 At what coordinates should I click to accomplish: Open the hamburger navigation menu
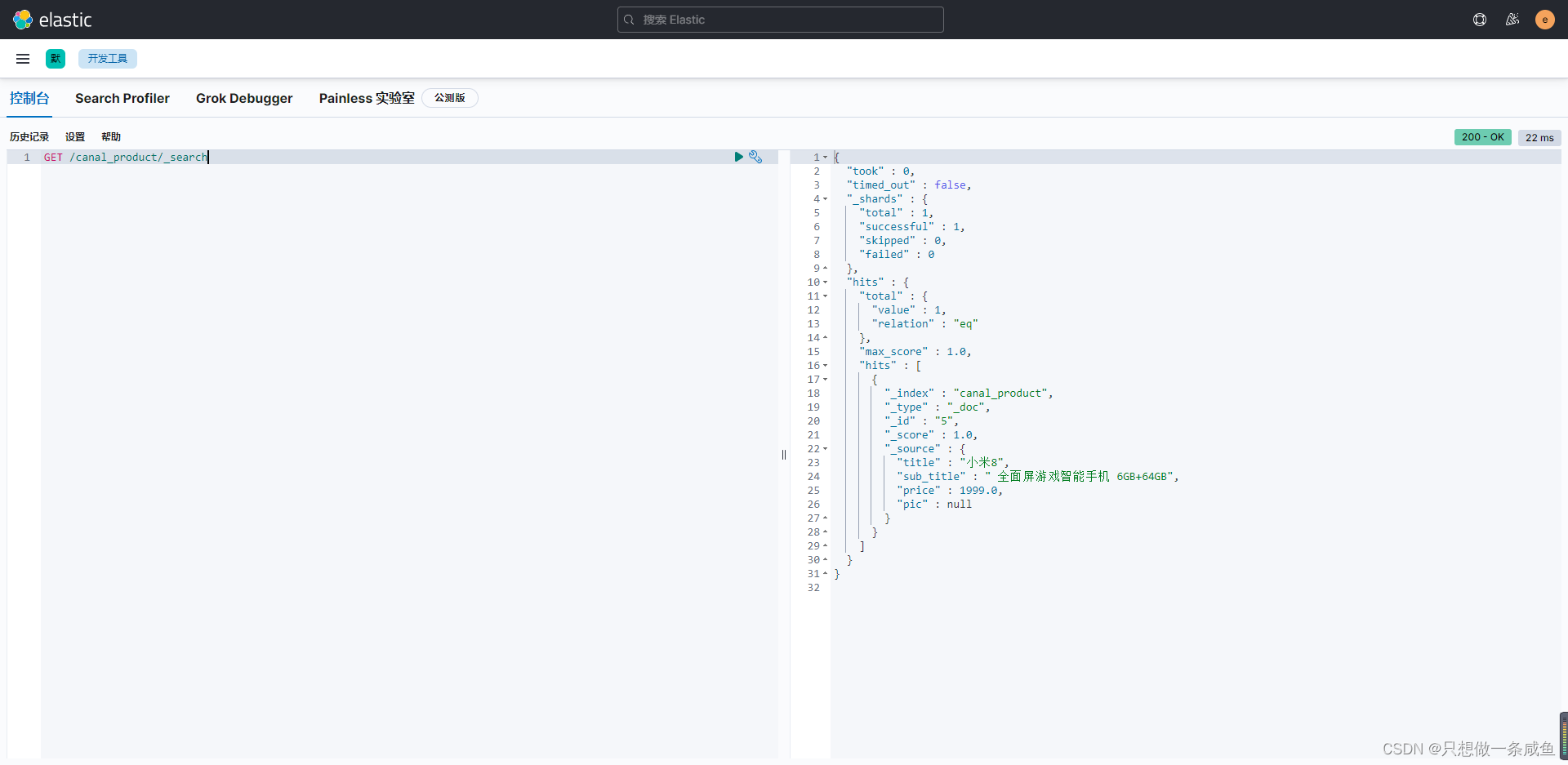click(23, 59)
